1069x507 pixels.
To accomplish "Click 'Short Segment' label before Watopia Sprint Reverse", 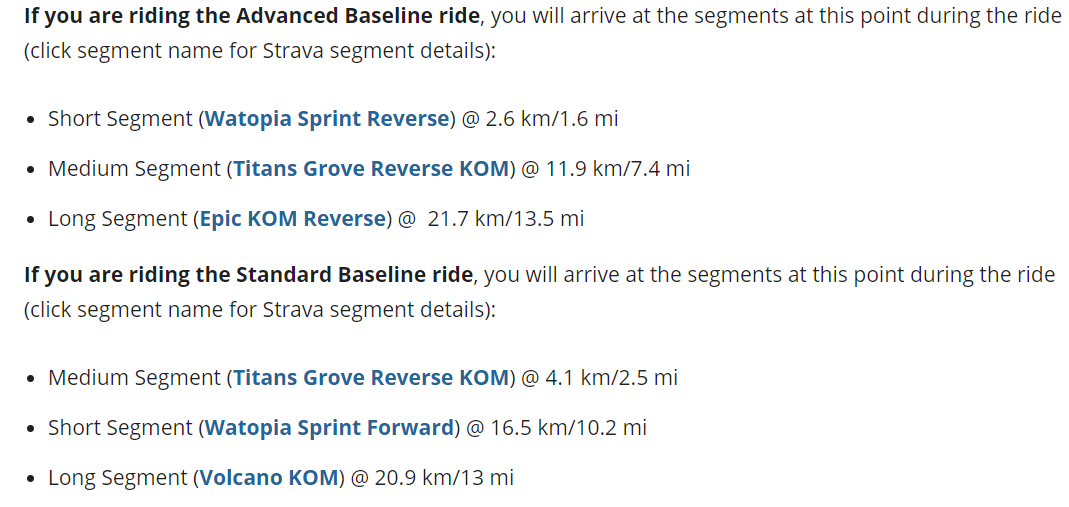I will [x=120, y=118].
